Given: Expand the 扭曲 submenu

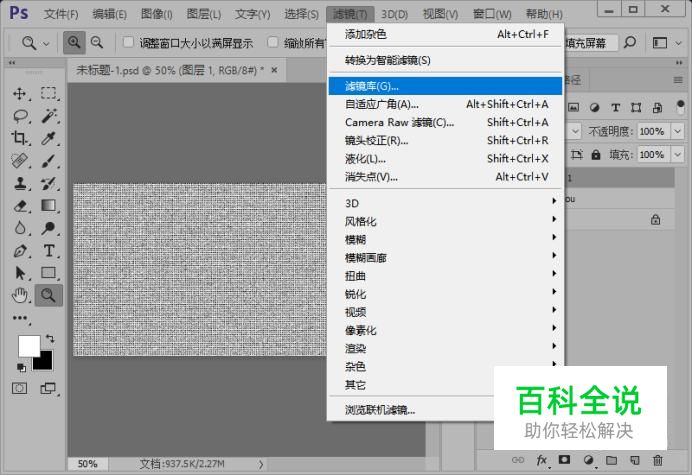Looking at the screenshot, I should [446, 276].
